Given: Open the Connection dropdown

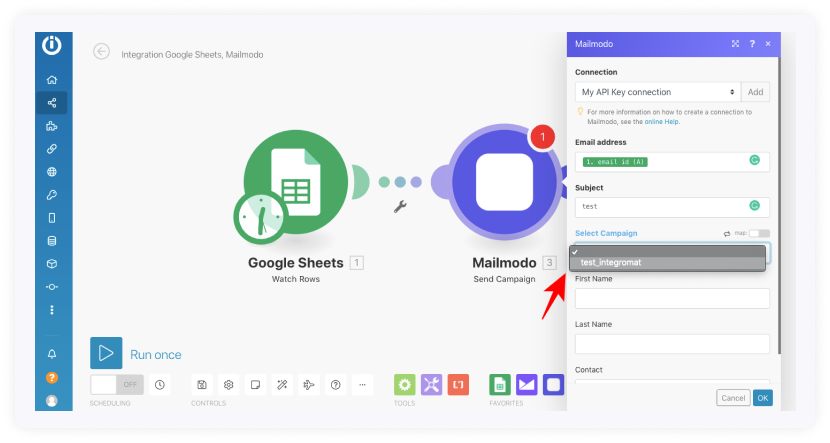Looking at the screenshot, I should [658, 92].
